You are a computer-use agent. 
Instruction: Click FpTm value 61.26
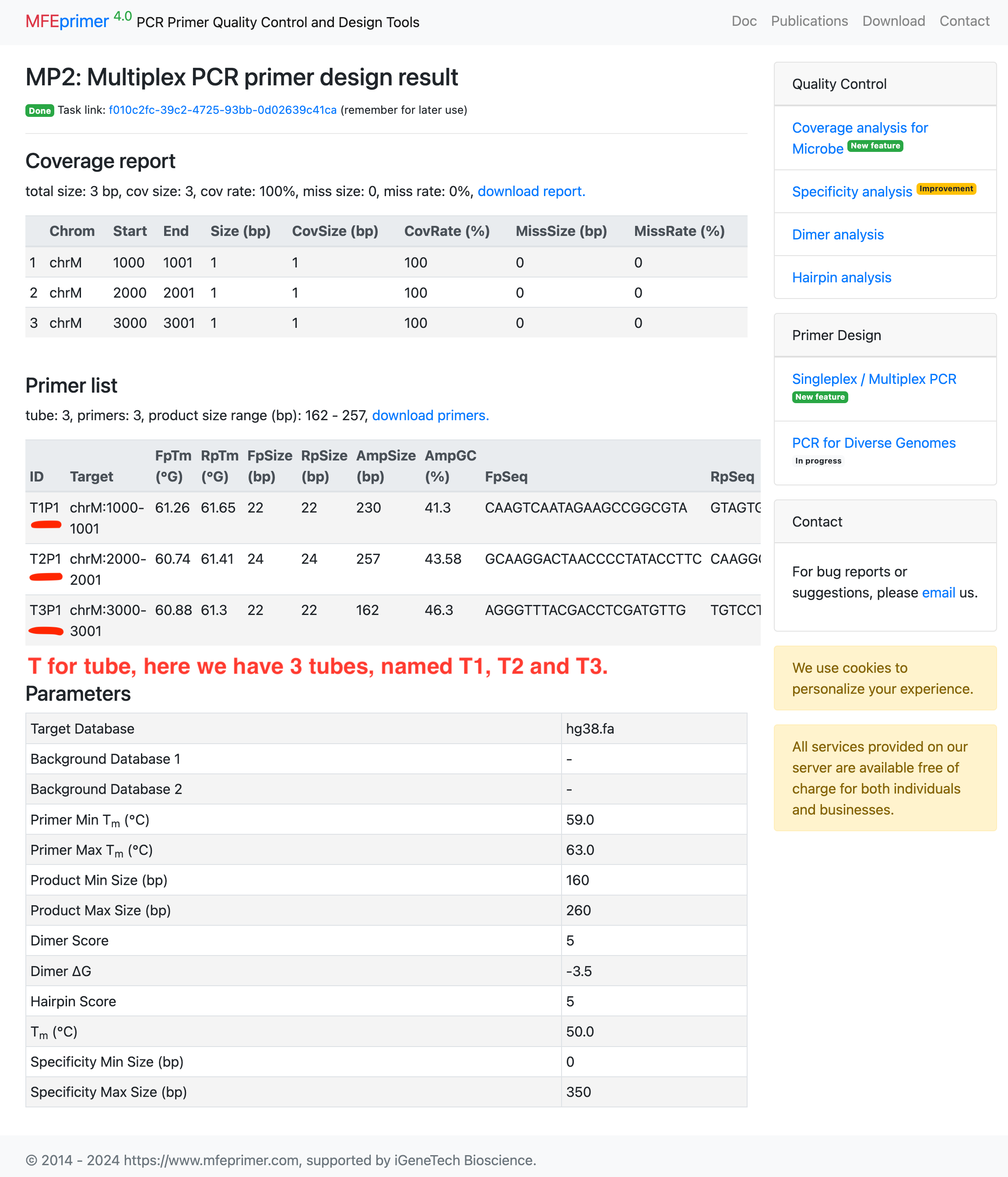[x=172, y=507]
